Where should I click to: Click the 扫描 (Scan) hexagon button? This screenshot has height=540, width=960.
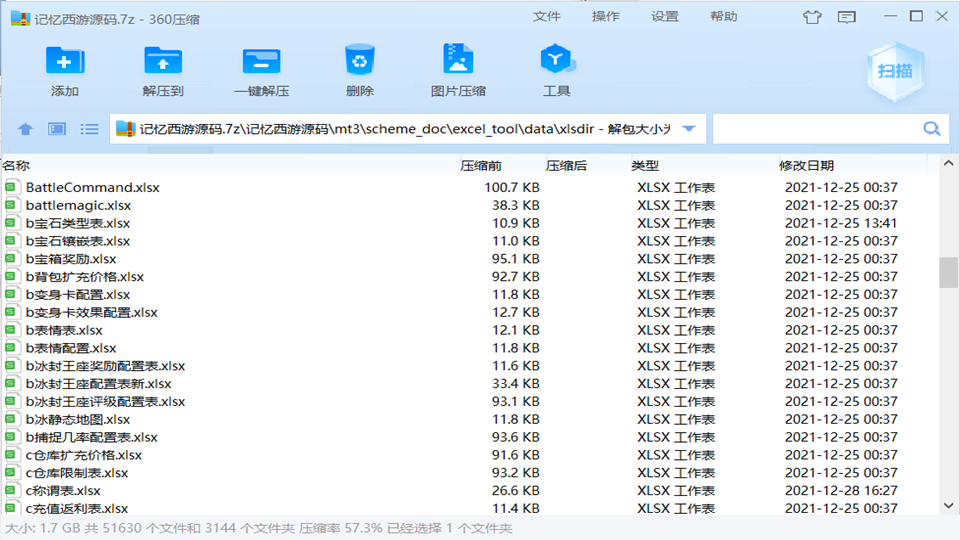coord(894,70)
